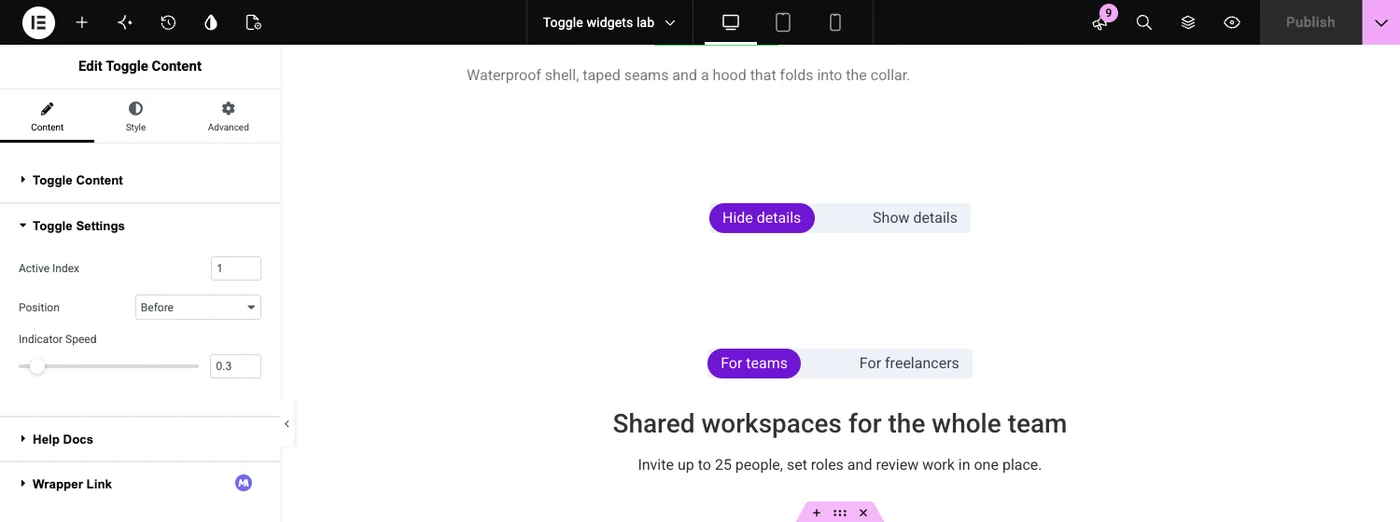Screen dimensions: 1400x522
Task: Open the finder search icon
Action: point(1144,22)
